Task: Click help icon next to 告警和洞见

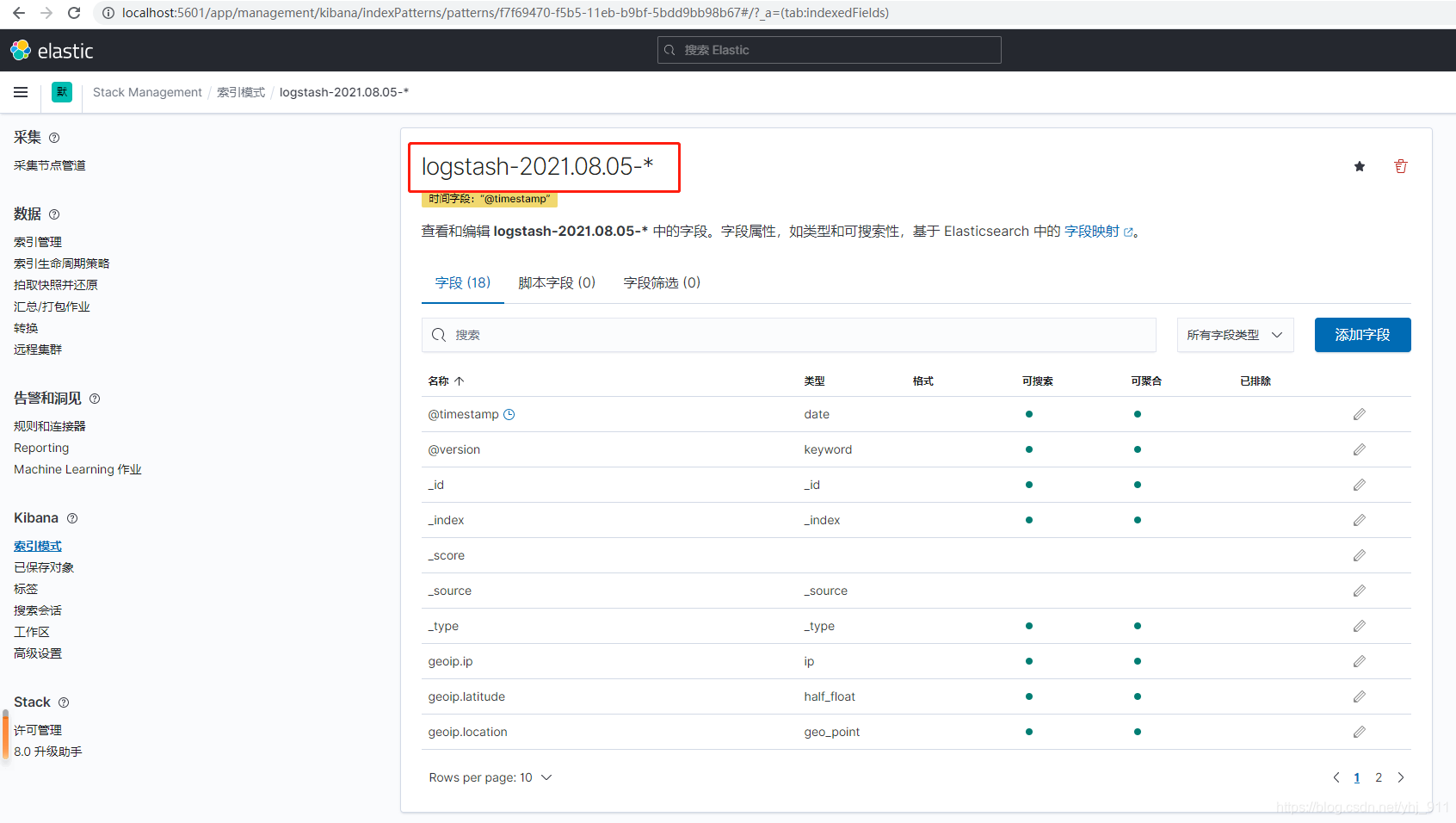Action: 95,399
